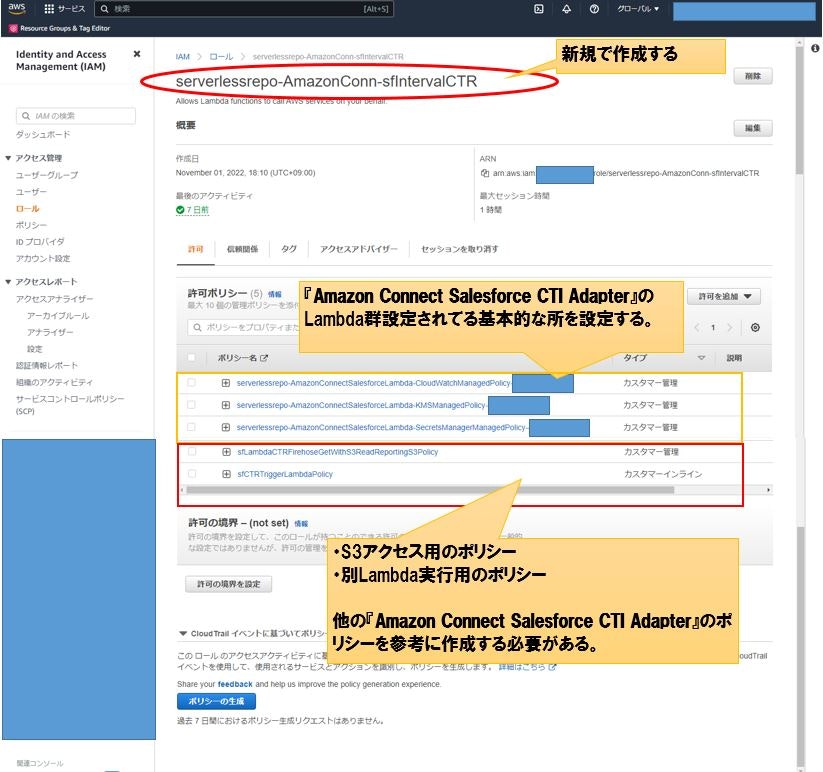Check the SecretsManagerManagedPolicy checkbox
Screen dimensions: 823x772
click(x=191, y=427)
